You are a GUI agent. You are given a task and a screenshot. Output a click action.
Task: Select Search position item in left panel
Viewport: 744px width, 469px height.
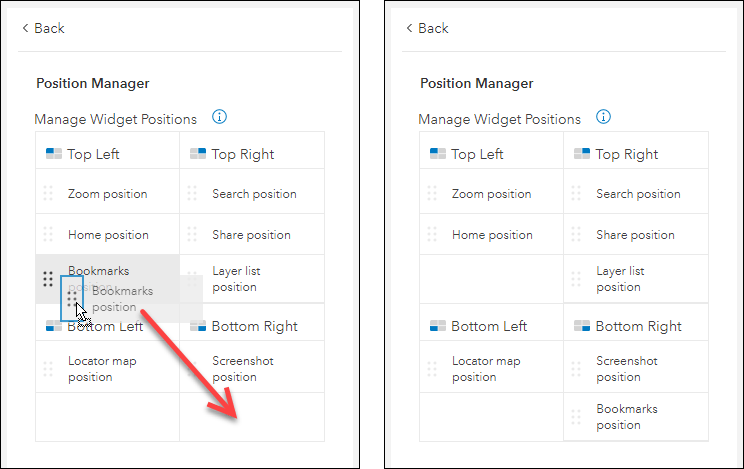[x=254, y=194]
